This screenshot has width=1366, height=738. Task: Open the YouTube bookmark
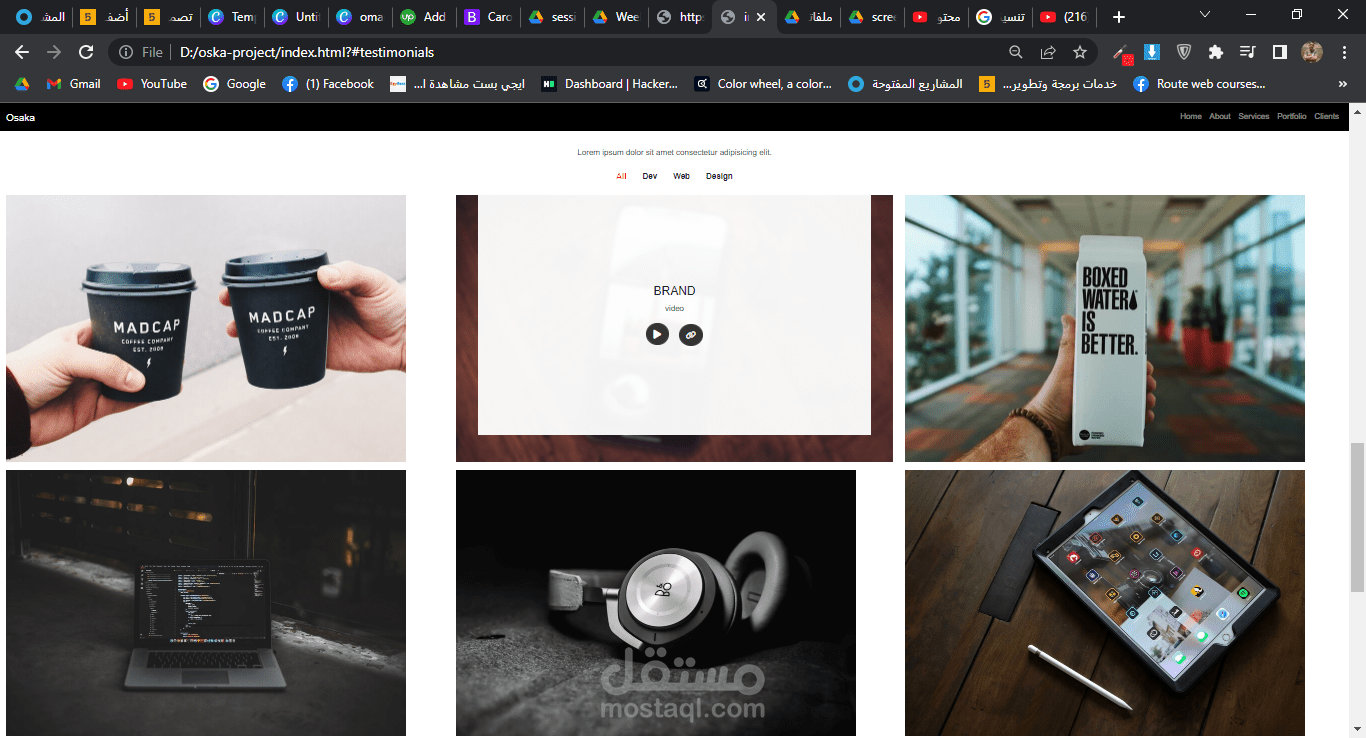click(x=152, y=84)
